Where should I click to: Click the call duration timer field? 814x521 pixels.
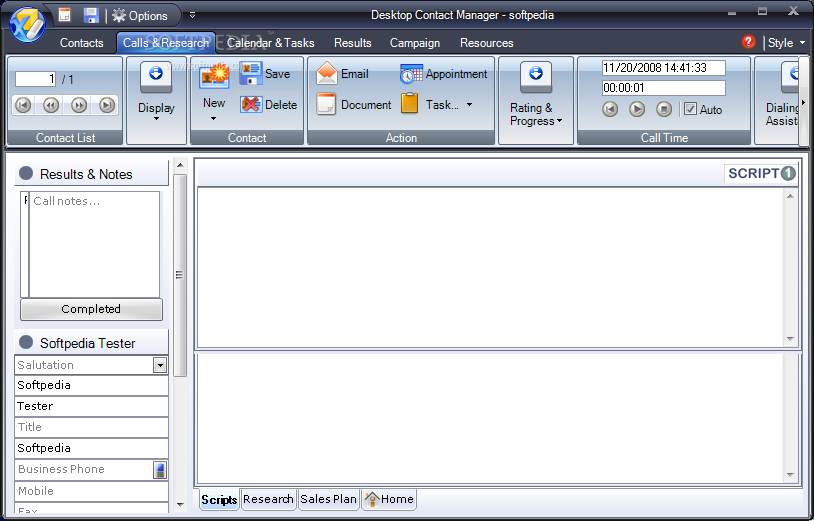tap(663, 88)
